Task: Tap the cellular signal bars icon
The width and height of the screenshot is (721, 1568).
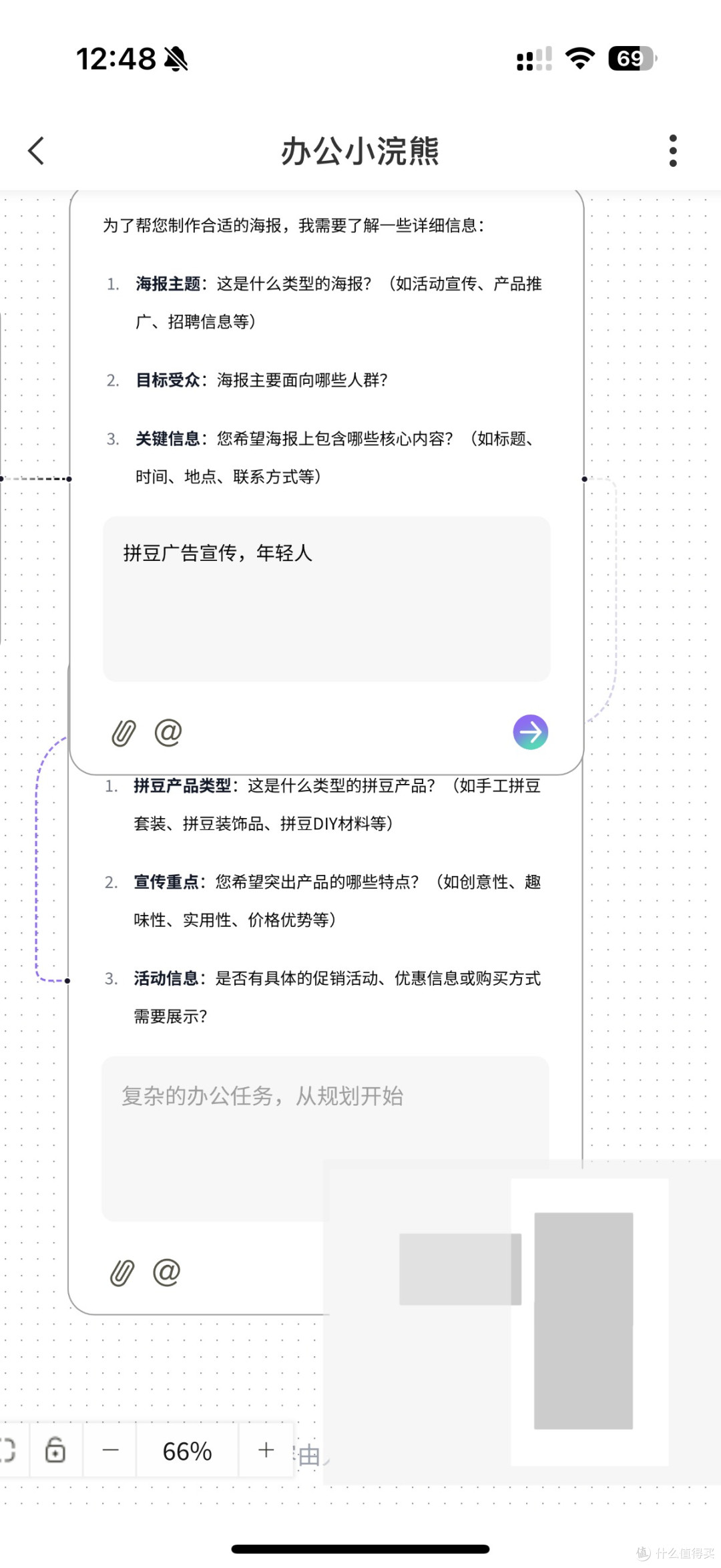Action: (534, 59)
